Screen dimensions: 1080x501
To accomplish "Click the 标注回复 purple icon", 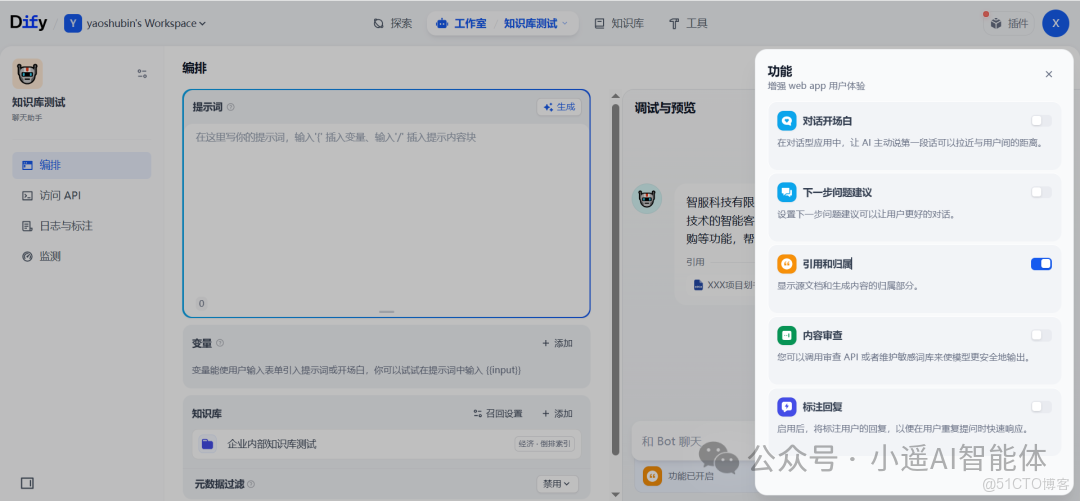I will 787,407.
